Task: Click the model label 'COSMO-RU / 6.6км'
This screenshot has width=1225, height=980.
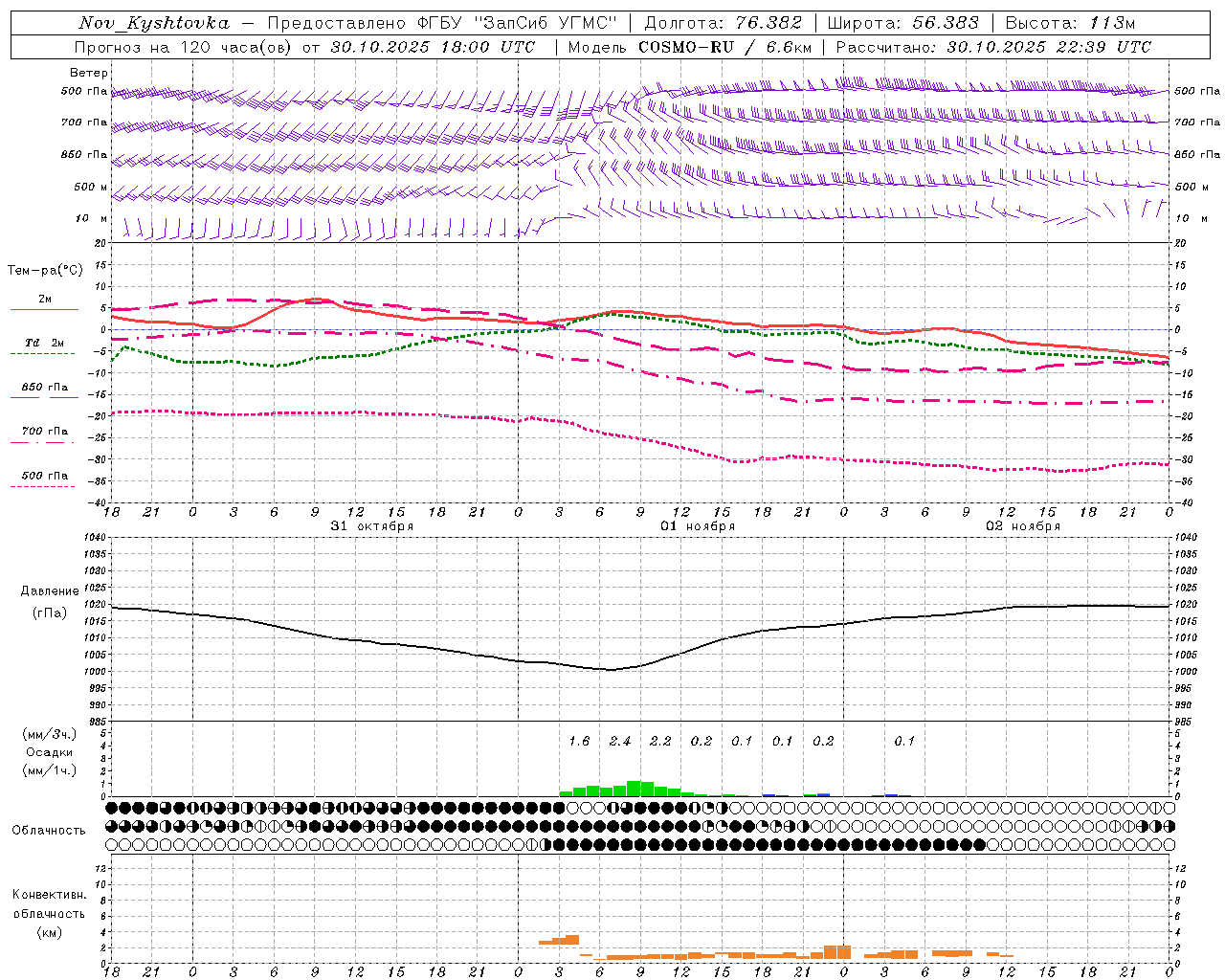Action: tap(724, 47)
